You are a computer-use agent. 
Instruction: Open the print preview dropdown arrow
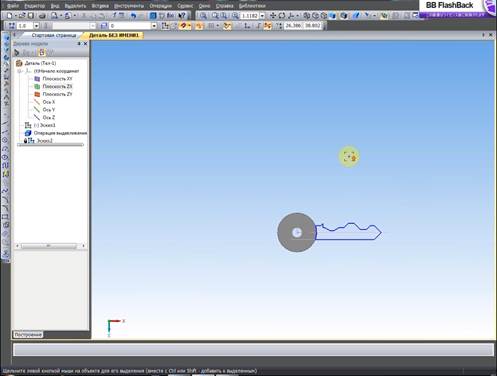61,15
